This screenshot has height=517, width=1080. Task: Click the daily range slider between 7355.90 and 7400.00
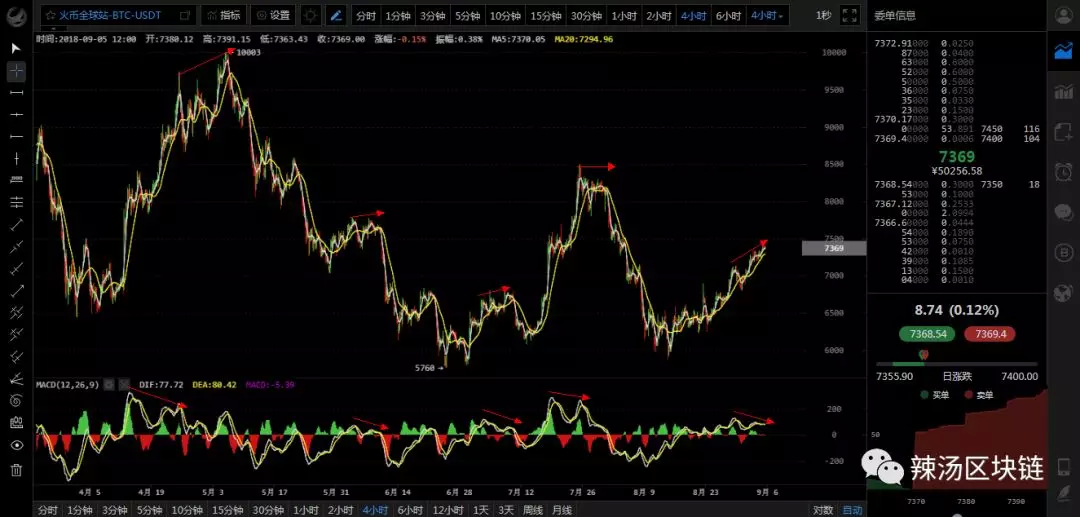click(x=956, y=363)
